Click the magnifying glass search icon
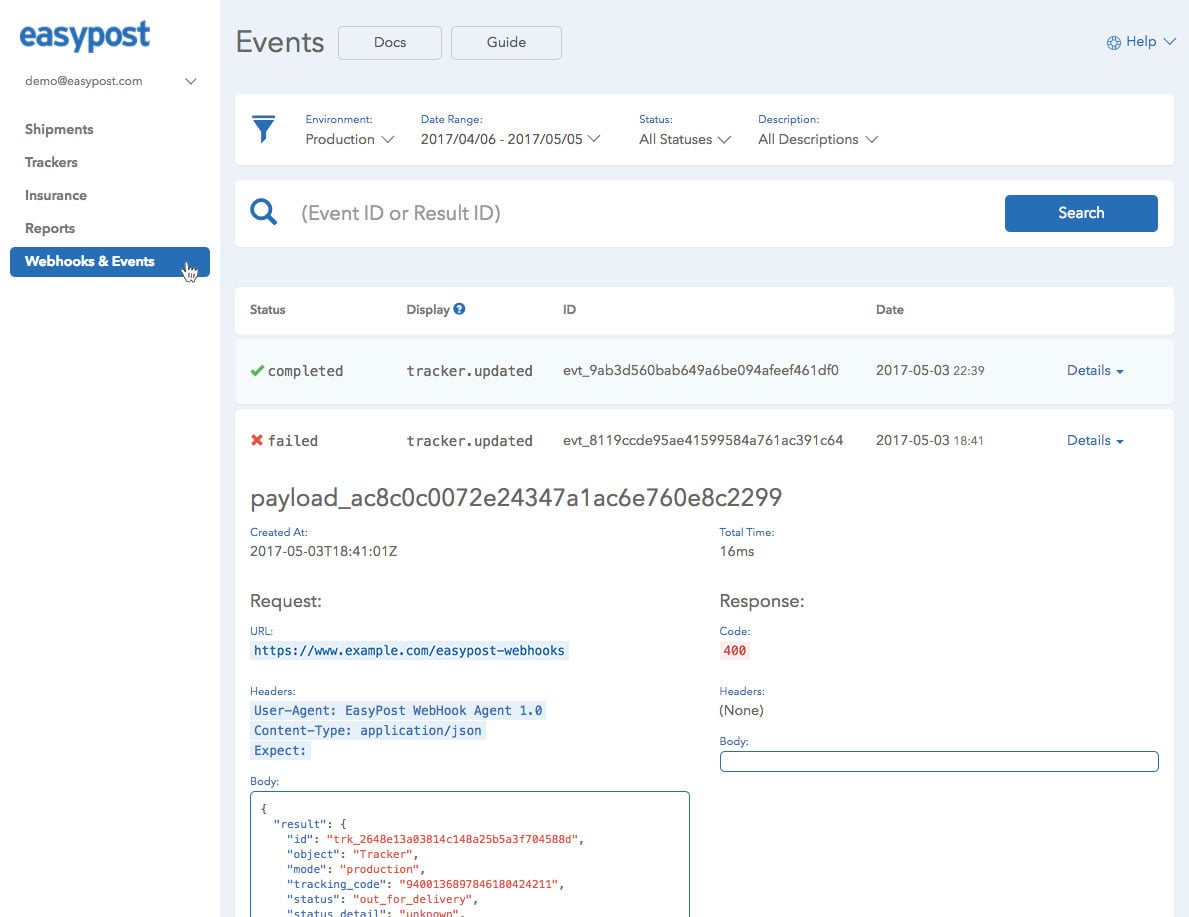The image size is (1189, 917). pos(263,212)
